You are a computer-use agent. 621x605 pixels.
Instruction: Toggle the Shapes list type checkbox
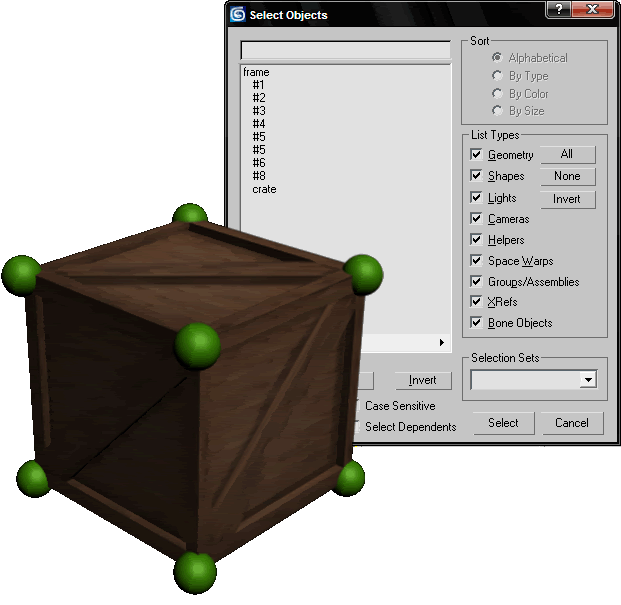coord(476,175)
